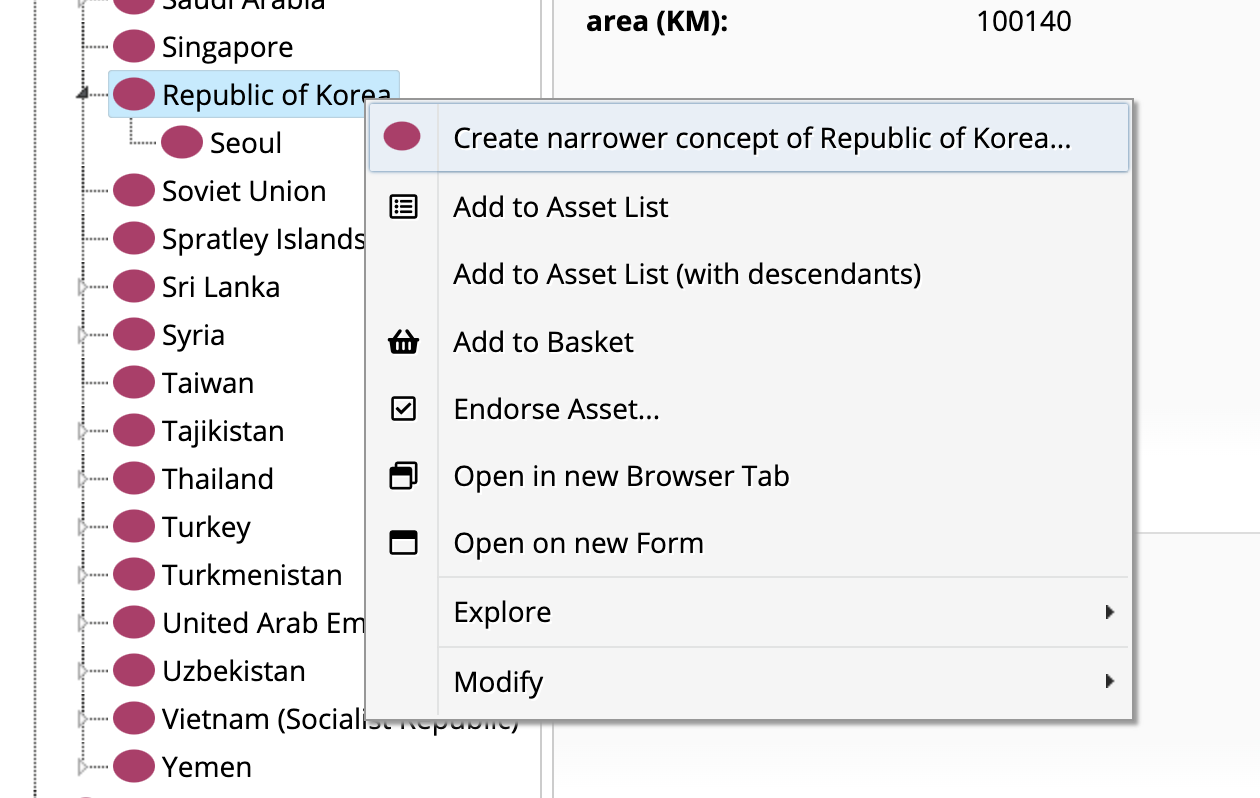Viewport: 1260px width, 798px height.
Task: Click the basket icon beside Add to Basket
Action: point(402,342)
